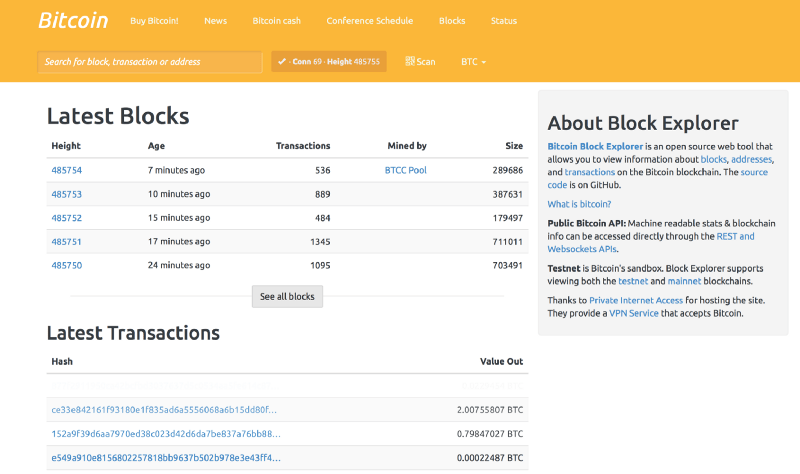Click the Bitcoin logo
The width and height of the screenshot is (800, 474).
click(73, 20)
